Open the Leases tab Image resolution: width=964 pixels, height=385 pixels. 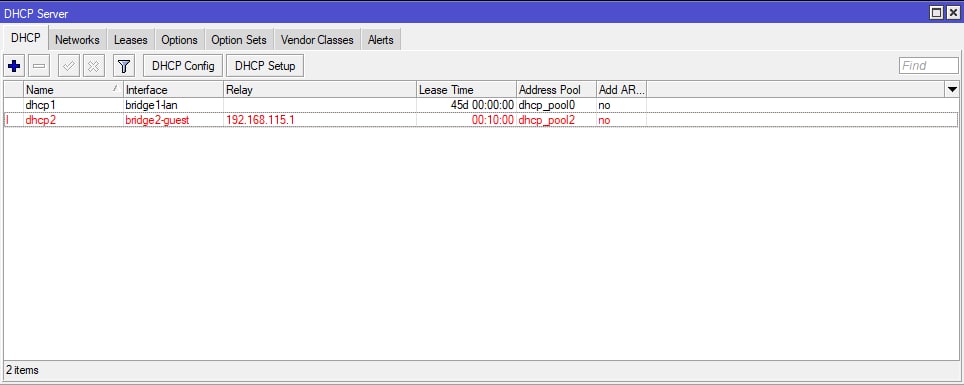pos(130,40)
